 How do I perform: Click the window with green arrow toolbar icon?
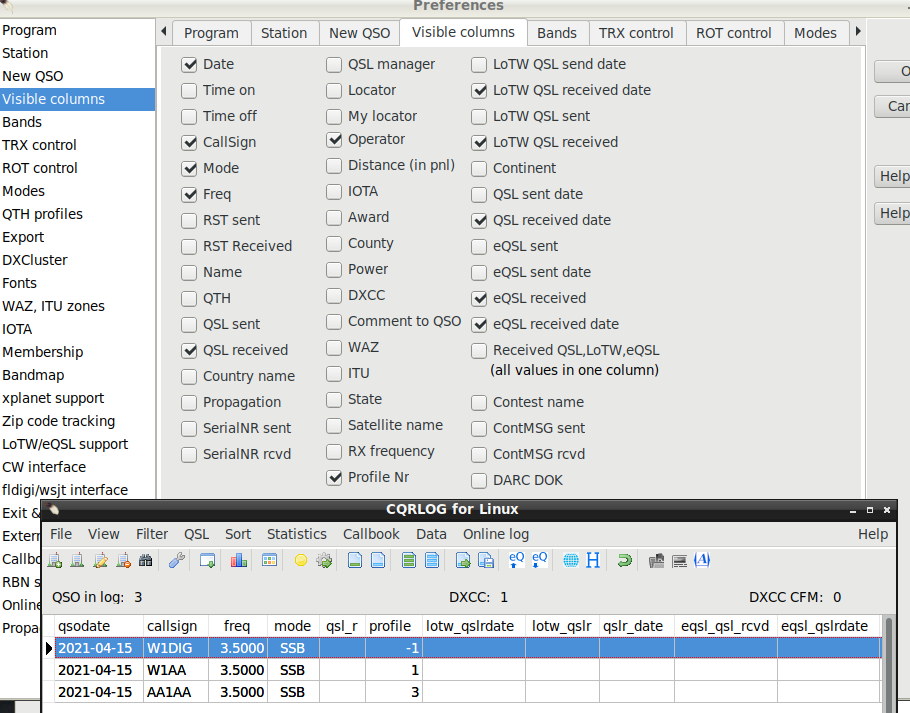pos(207,560)
